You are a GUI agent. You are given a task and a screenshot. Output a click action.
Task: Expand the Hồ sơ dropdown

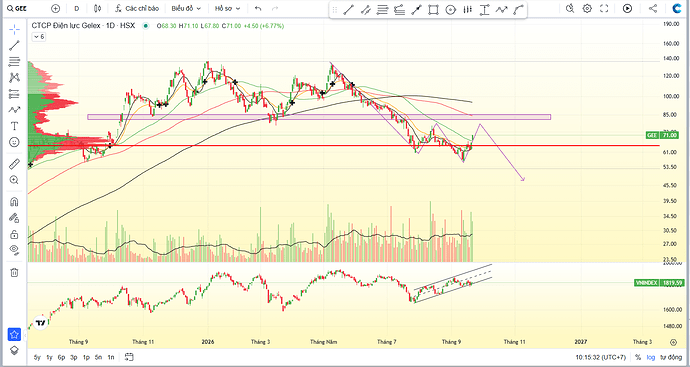pos(228,8)
